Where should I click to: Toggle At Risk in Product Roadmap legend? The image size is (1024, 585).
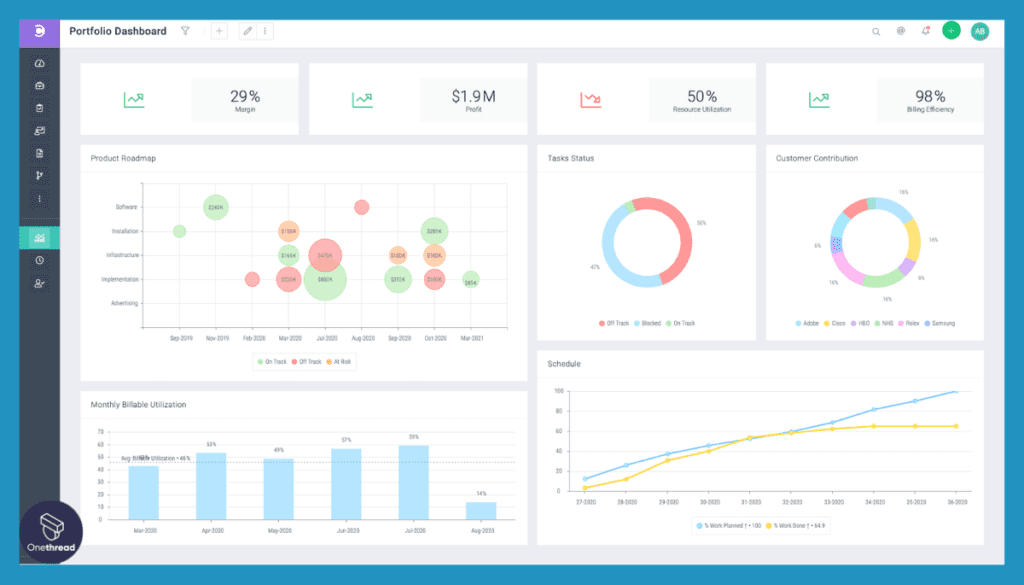[339, 362]
